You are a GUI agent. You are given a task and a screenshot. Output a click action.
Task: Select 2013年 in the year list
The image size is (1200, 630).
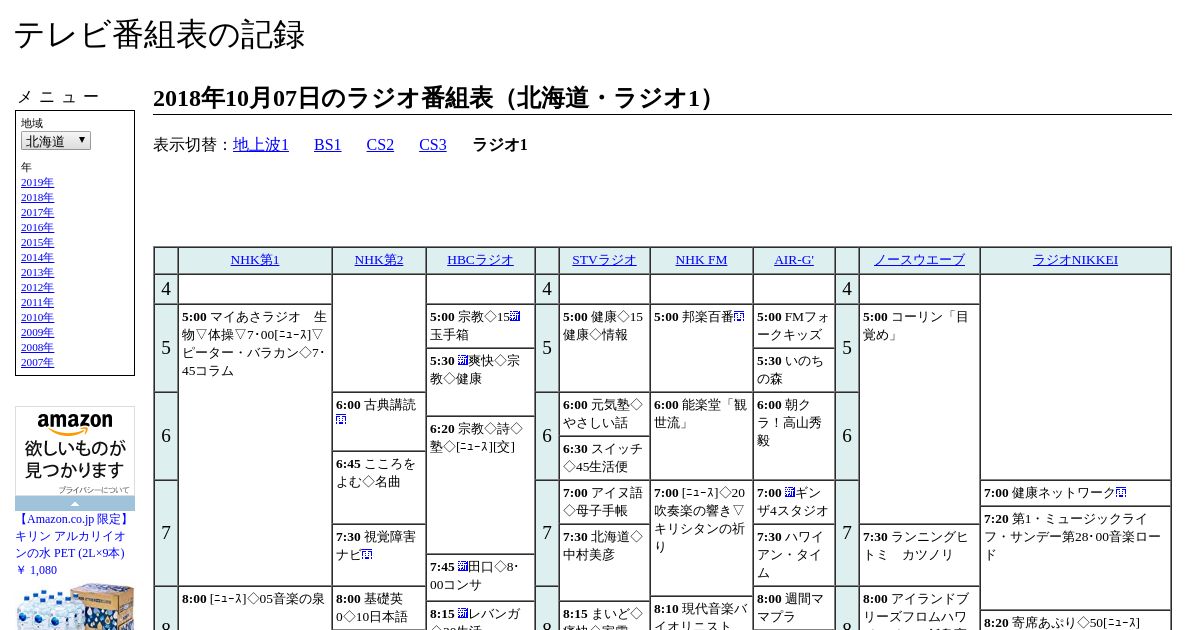(37, 272)
